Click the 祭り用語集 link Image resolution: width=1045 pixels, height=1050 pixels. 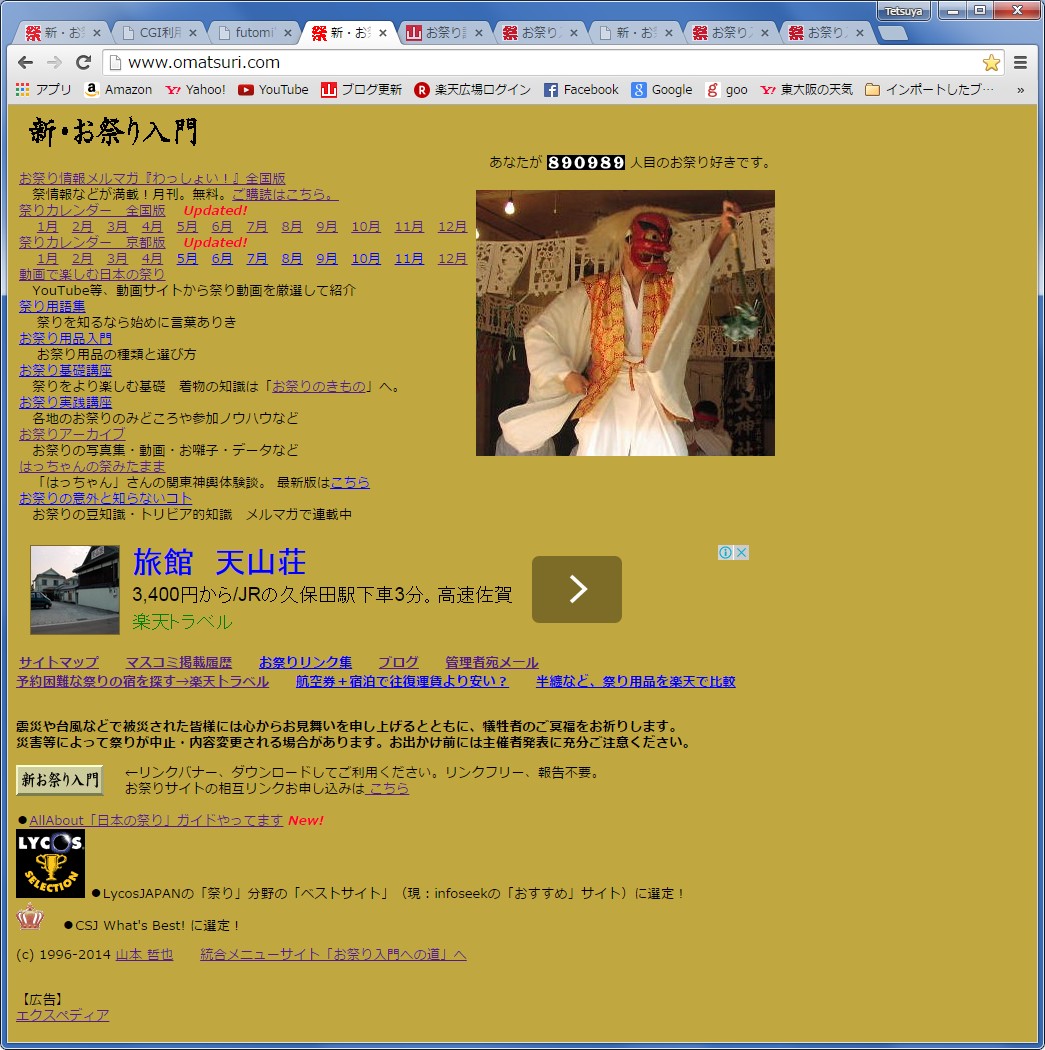click(x=52, y=307)
